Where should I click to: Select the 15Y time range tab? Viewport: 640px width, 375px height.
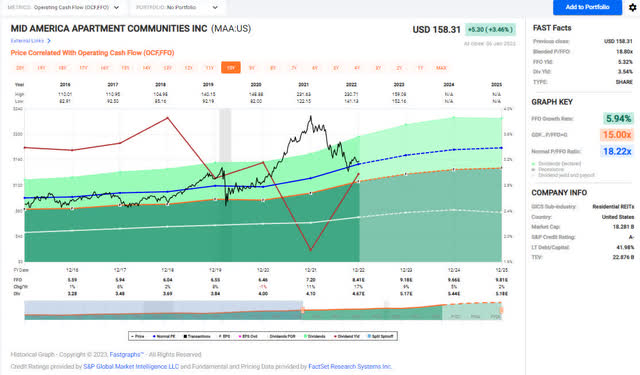[x=125, y=68]
